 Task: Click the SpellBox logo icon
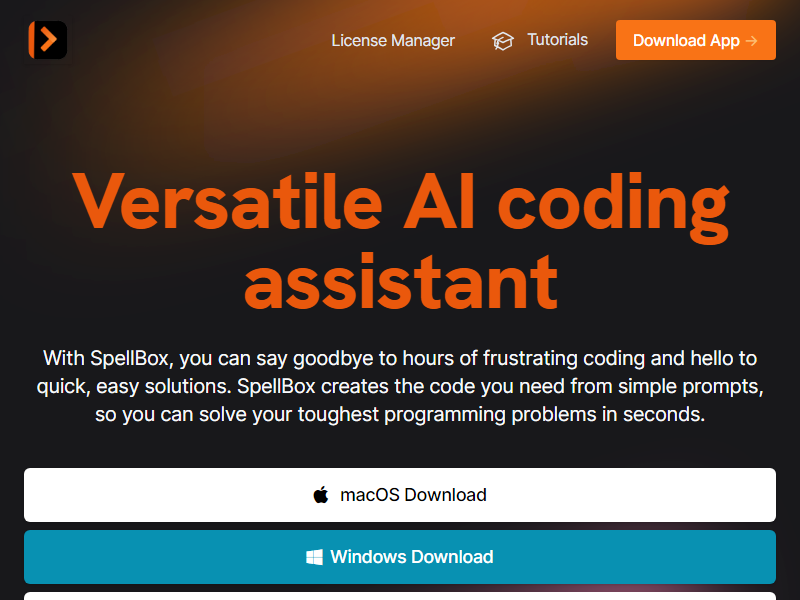[x=47, y=40]
